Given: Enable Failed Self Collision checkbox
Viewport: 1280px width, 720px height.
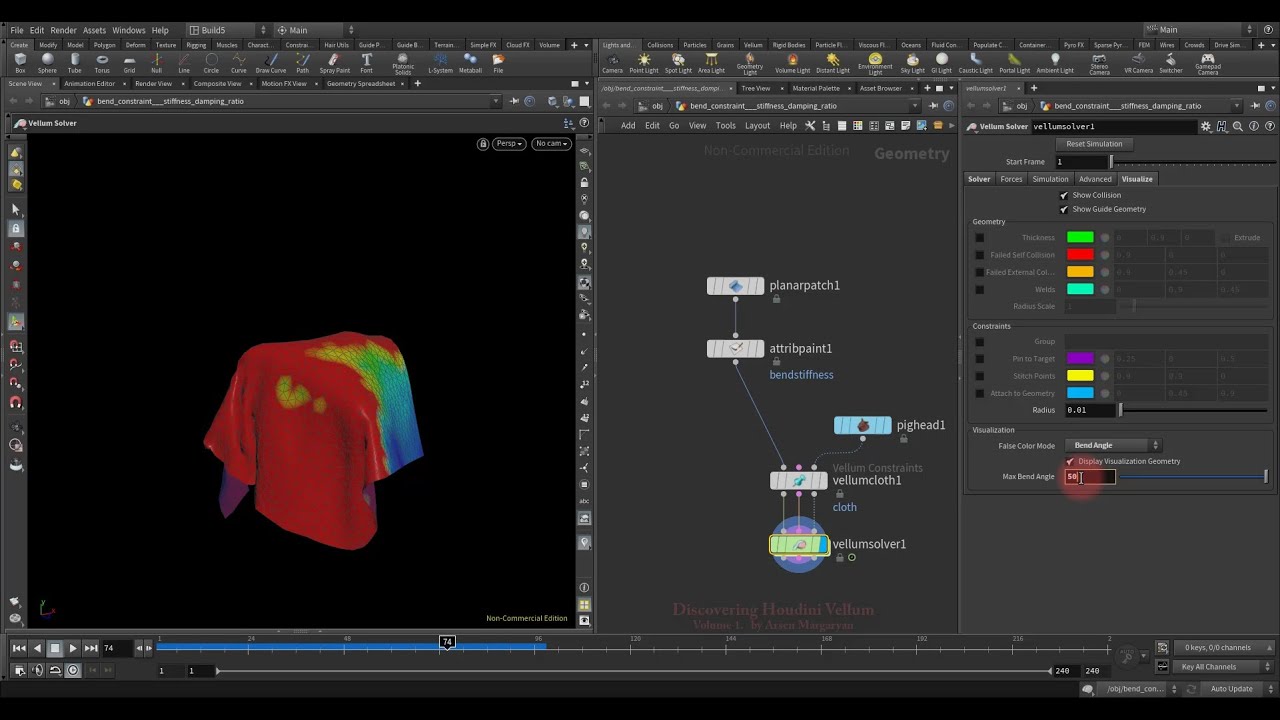Looking at the screenshot, I should (x=980, y=255).
